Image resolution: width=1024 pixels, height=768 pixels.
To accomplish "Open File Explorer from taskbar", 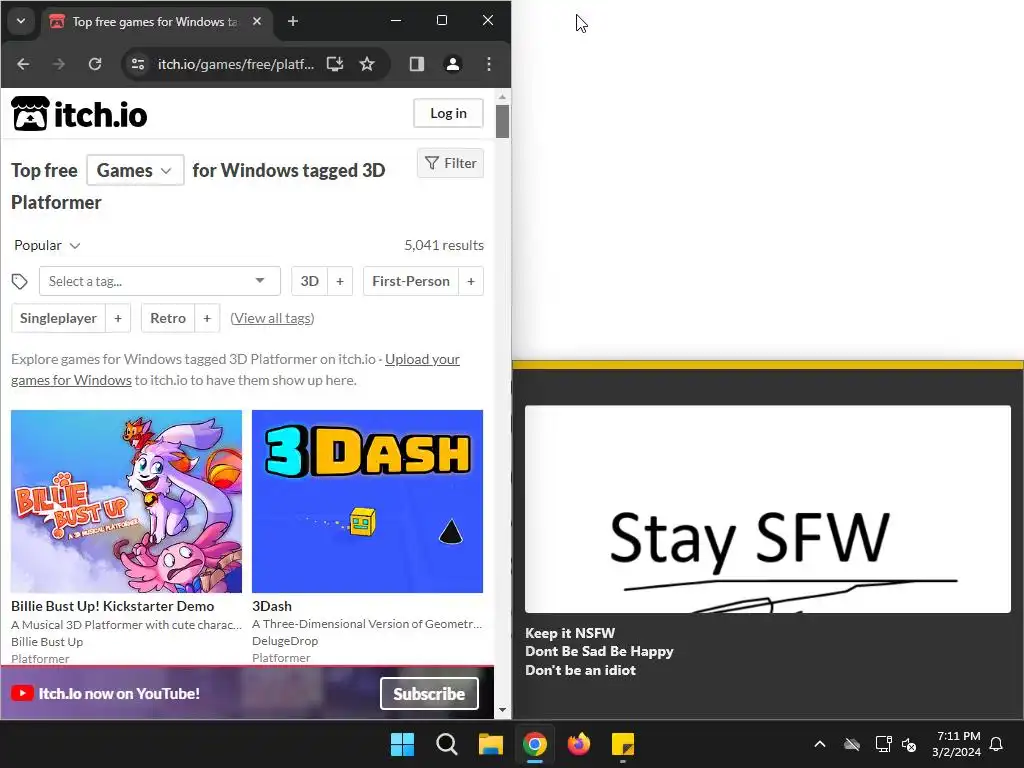I will 490,744.
